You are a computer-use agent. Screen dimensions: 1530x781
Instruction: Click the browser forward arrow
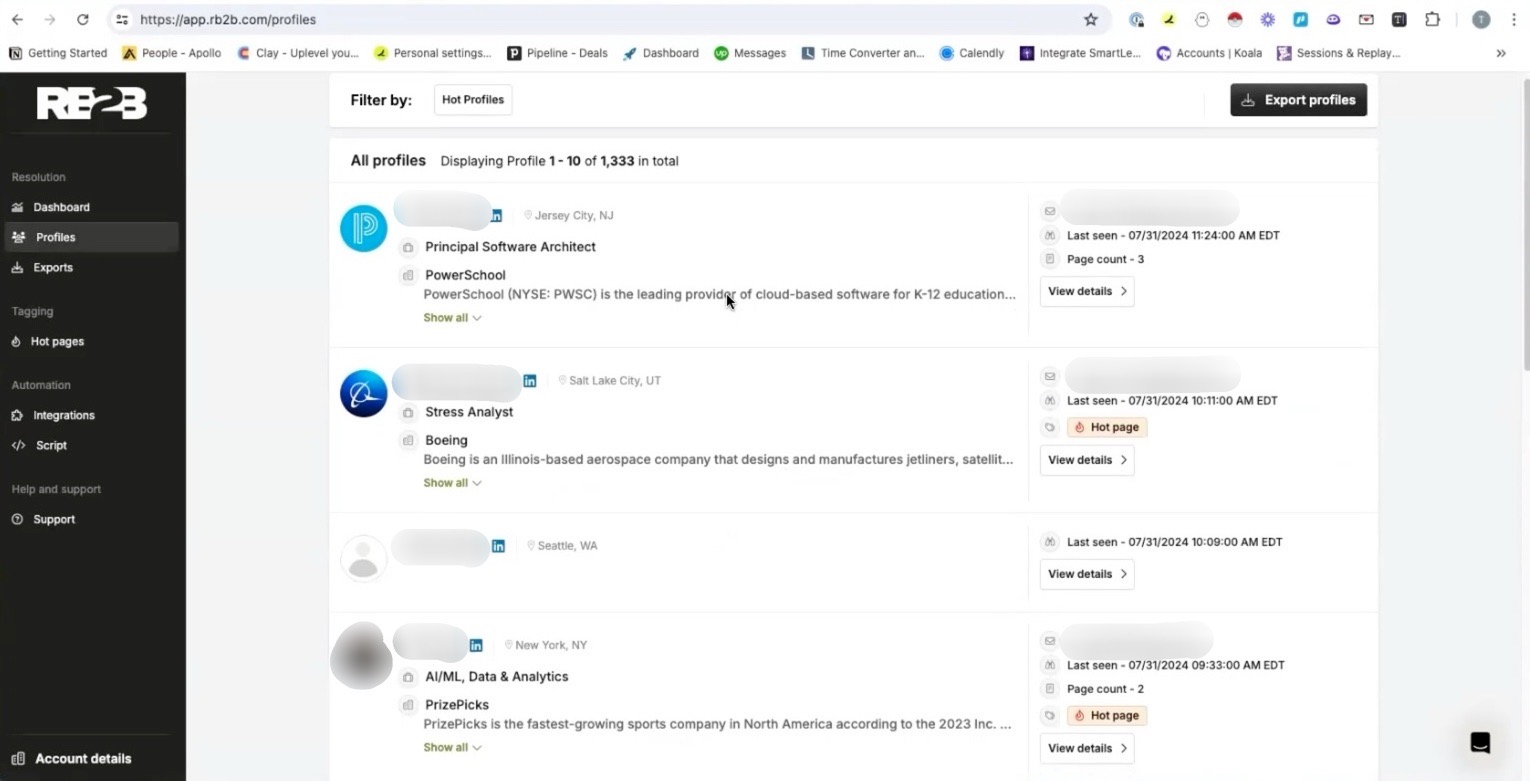[50, 19]
